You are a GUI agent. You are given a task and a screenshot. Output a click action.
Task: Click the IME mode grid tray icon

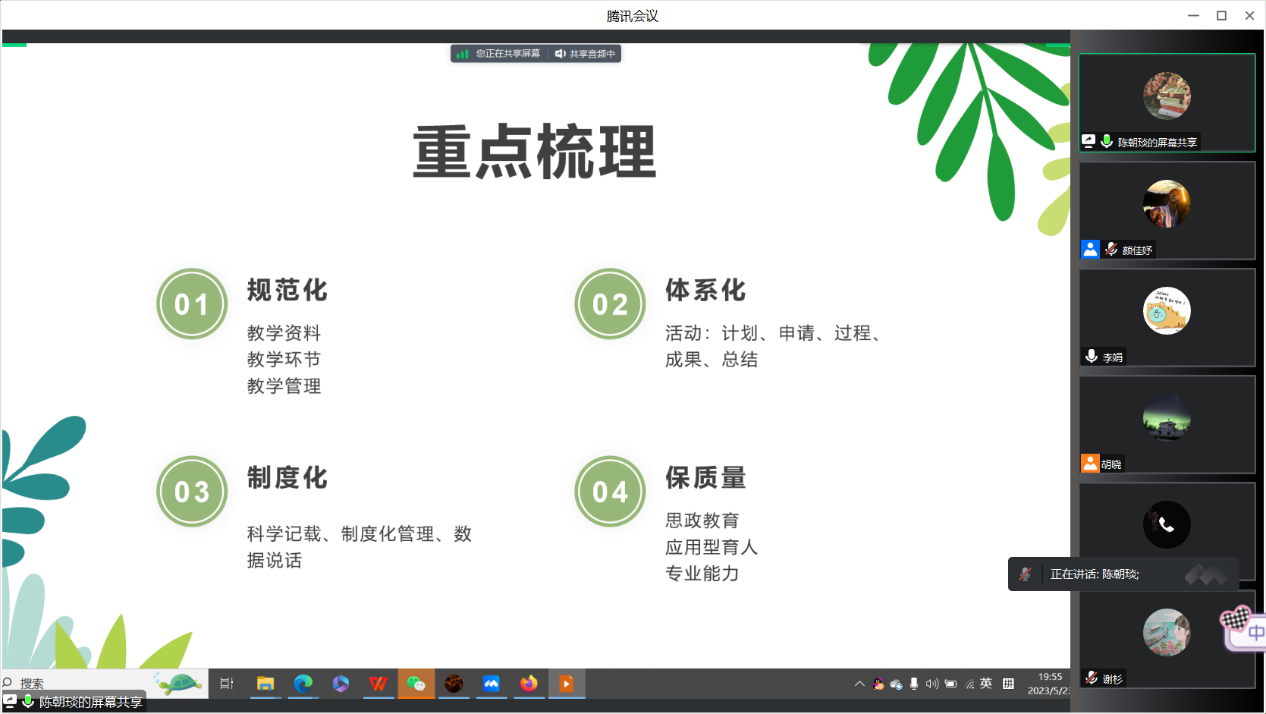point(1008,684)
